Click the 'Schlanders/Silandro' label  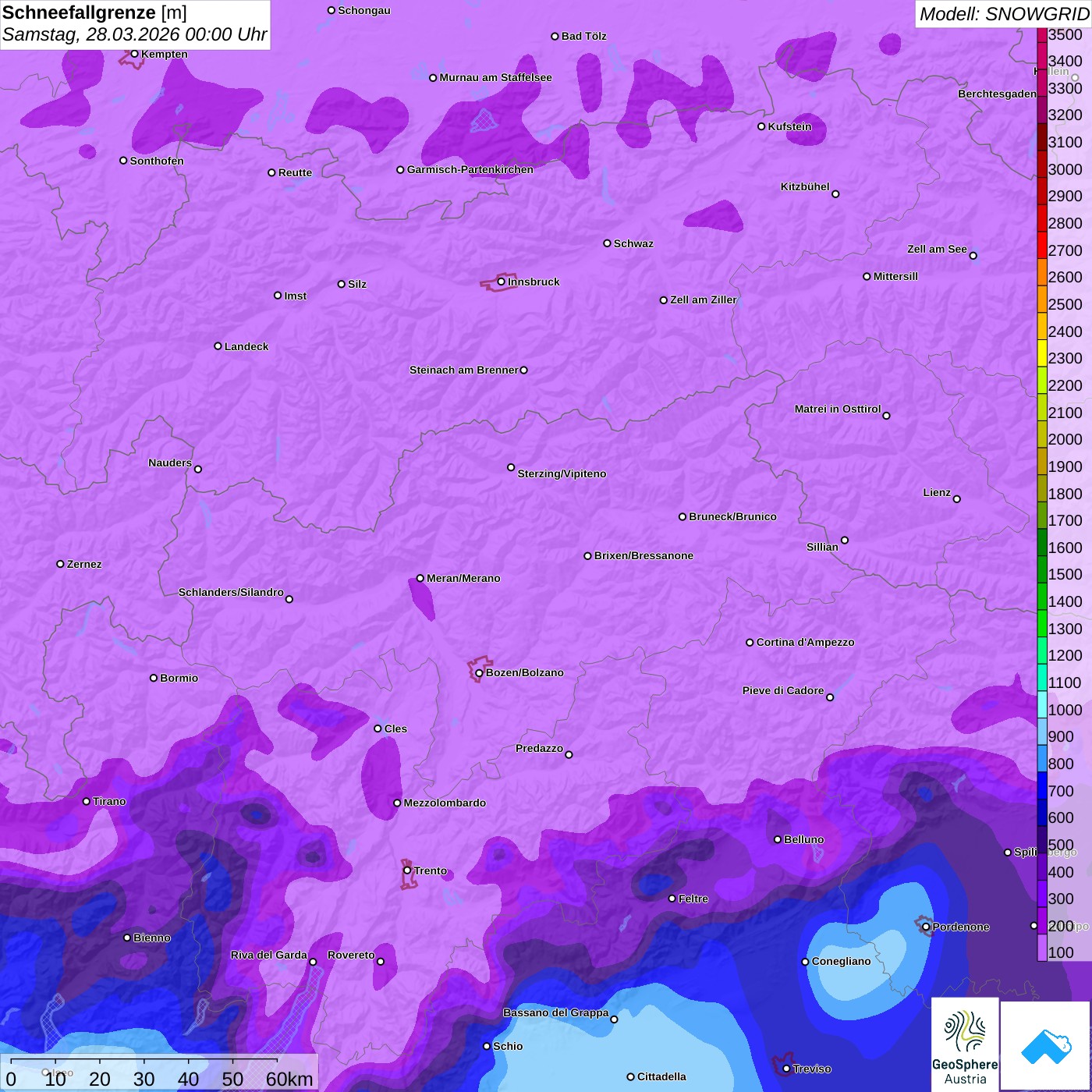pyautogui.click(x=231, y=592)
